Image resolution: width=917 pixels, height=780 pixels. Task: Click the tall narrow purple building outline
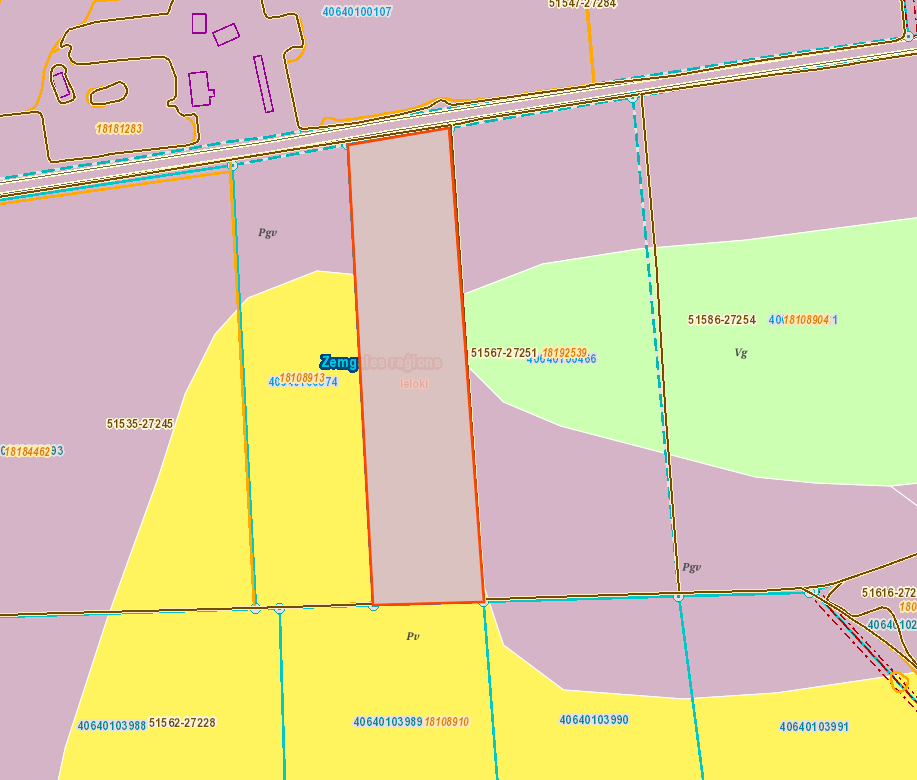(x=264, y=84)
